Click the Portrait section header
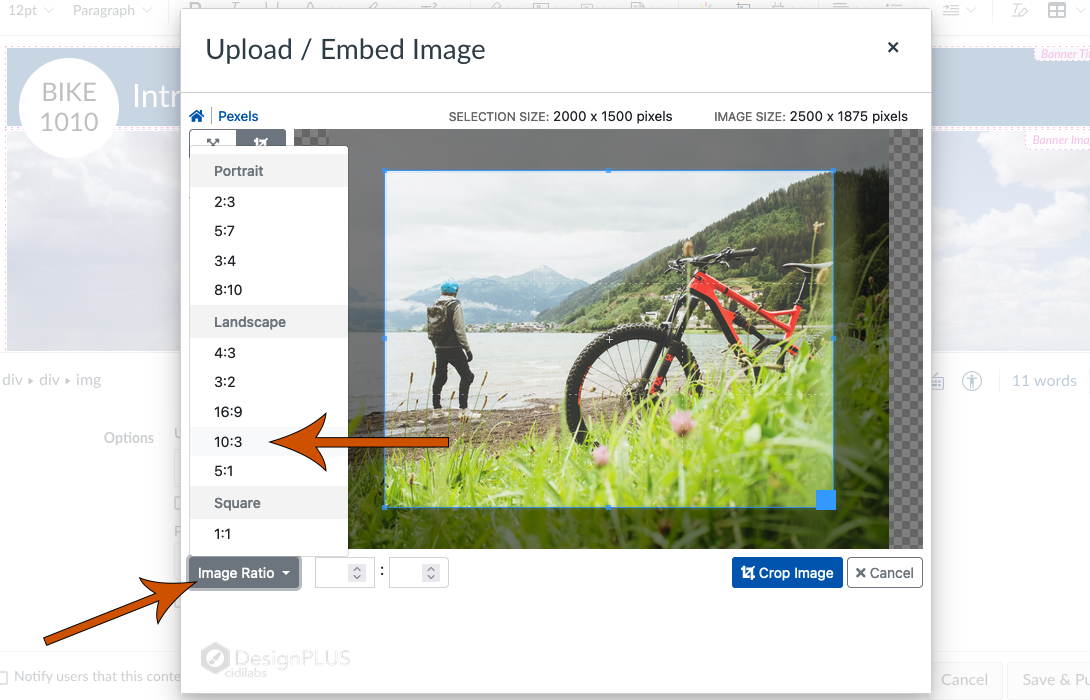This screenshot has height=700, width=1090. pos(238,171)
